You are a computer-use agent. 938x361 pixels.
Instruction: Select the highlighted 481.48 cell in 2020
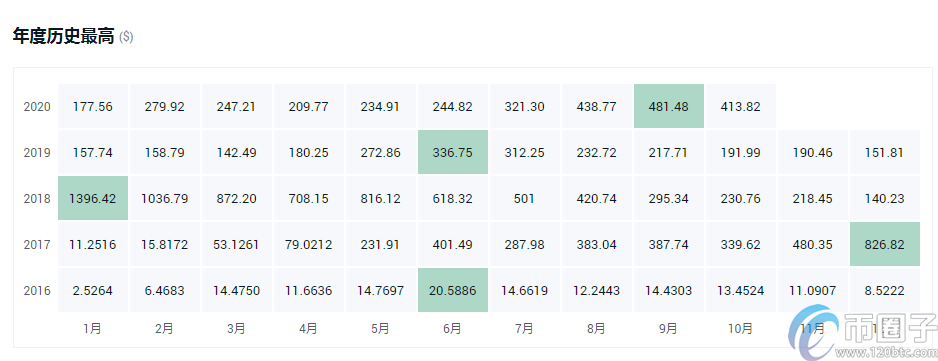669,107
